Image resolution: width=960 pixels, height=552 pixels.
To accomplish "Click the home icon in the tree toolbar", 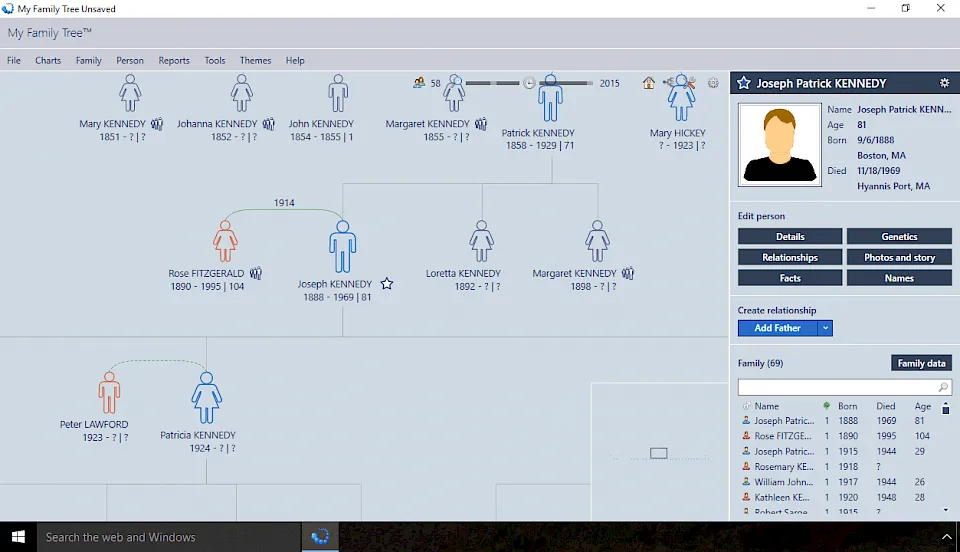I will 648,83.
